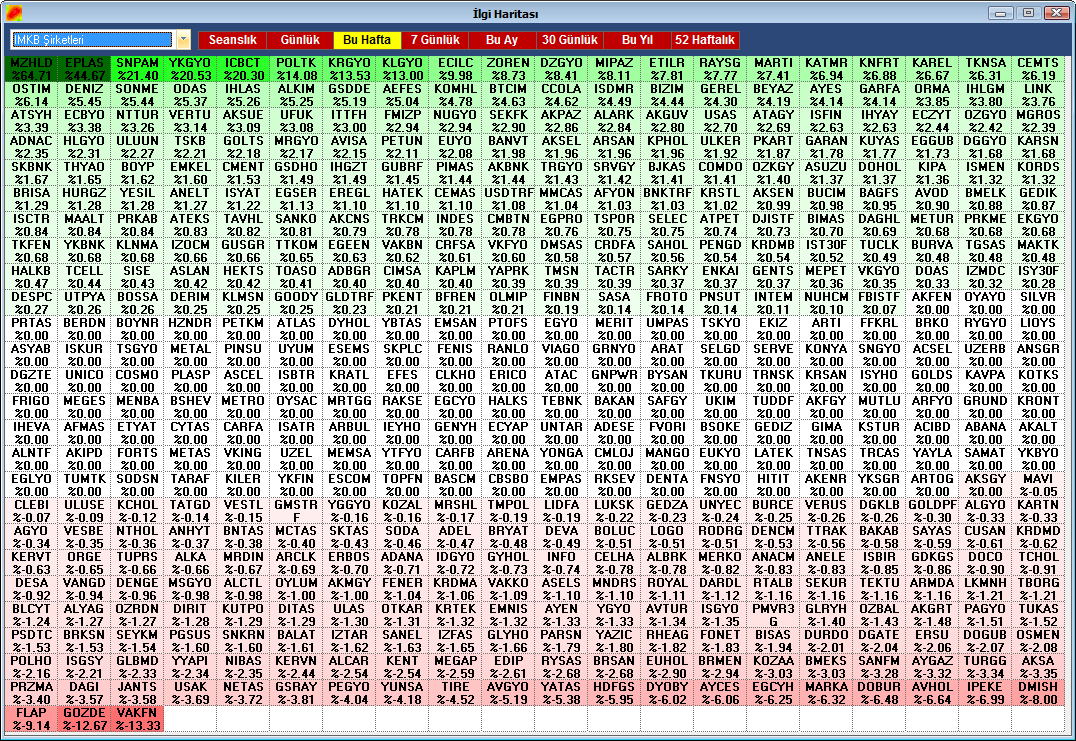Select the TTKOM %0.65 cell
Screen dimensions: 1076x741
pos(296,251)
